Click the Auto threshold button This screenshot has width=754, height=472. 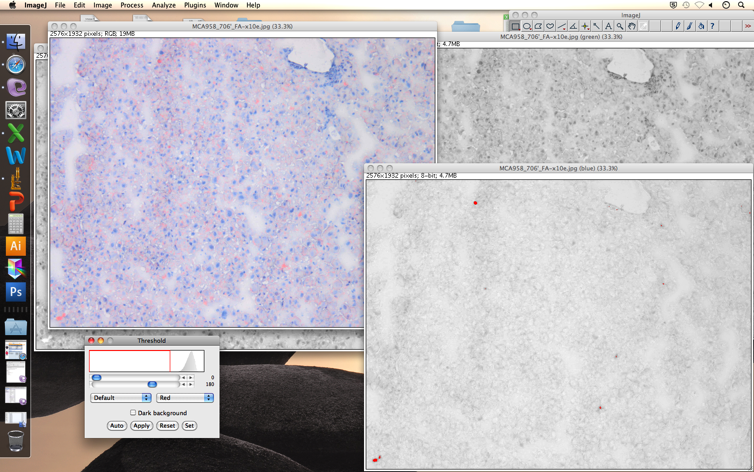click(116, 426)
